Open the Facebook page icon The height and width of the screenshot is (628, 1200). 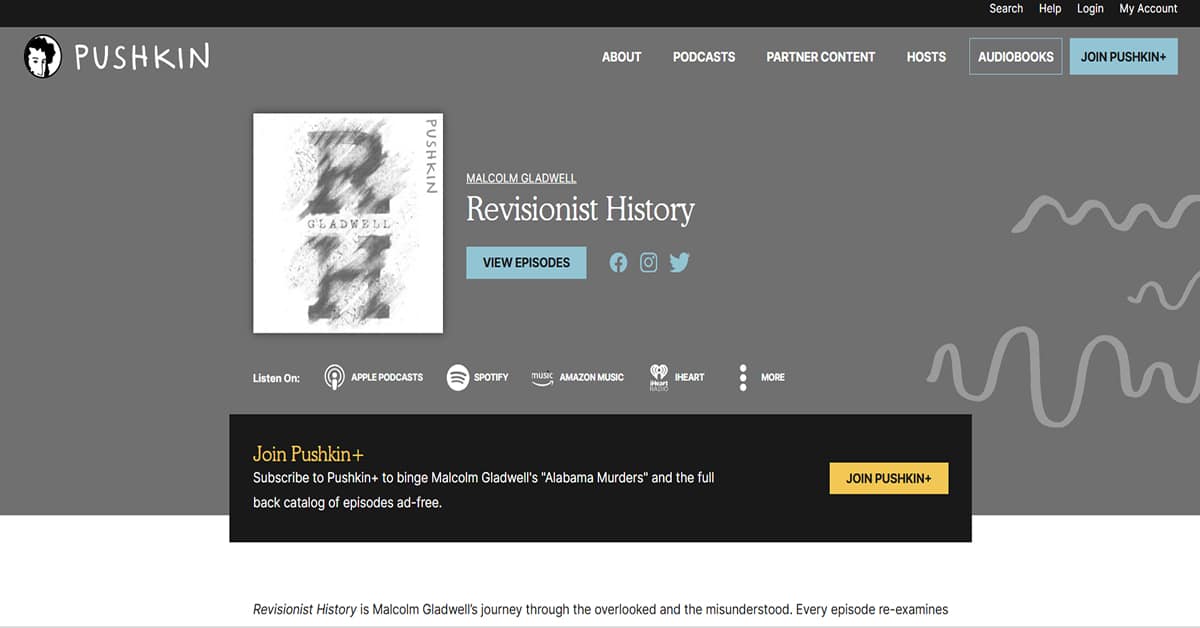coord(618,263)
